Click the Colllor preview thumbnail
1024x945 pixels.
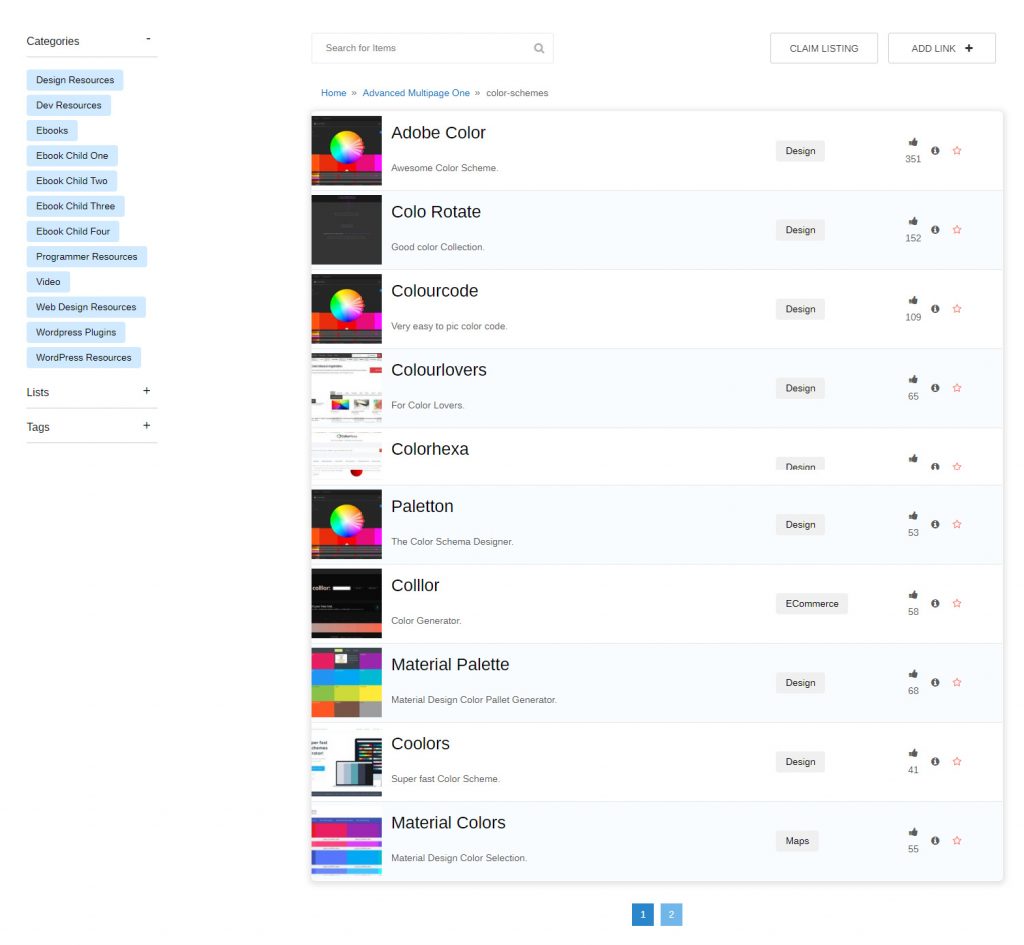347,603
